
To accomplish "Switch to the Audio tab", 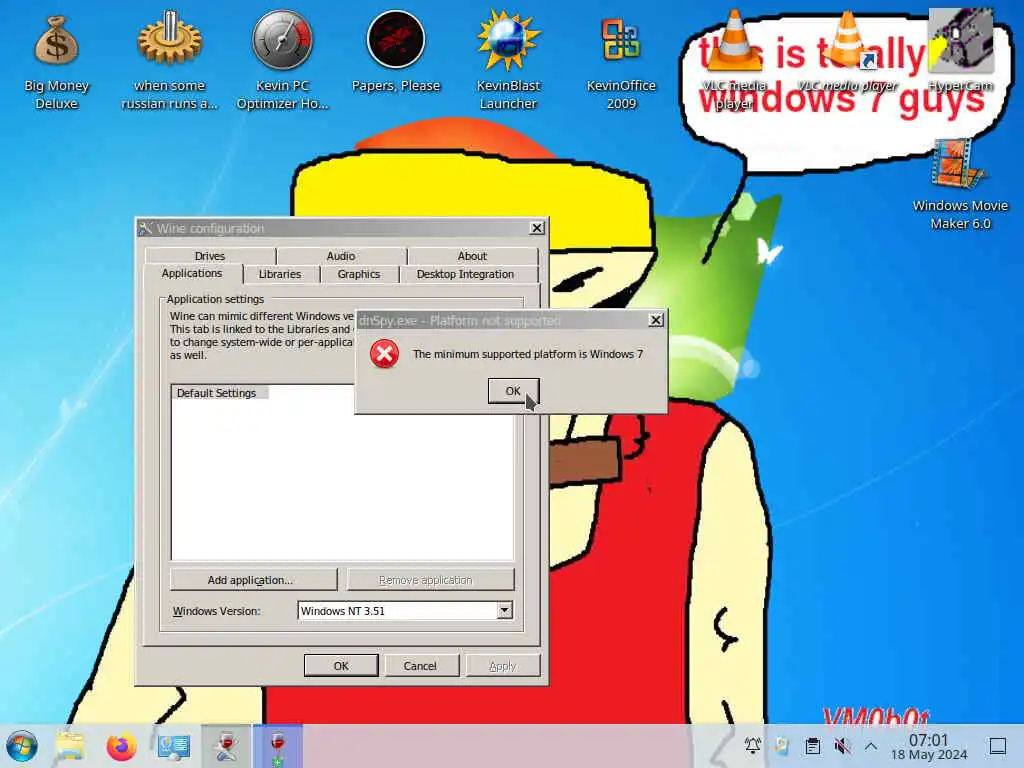I will pos(341,256).
